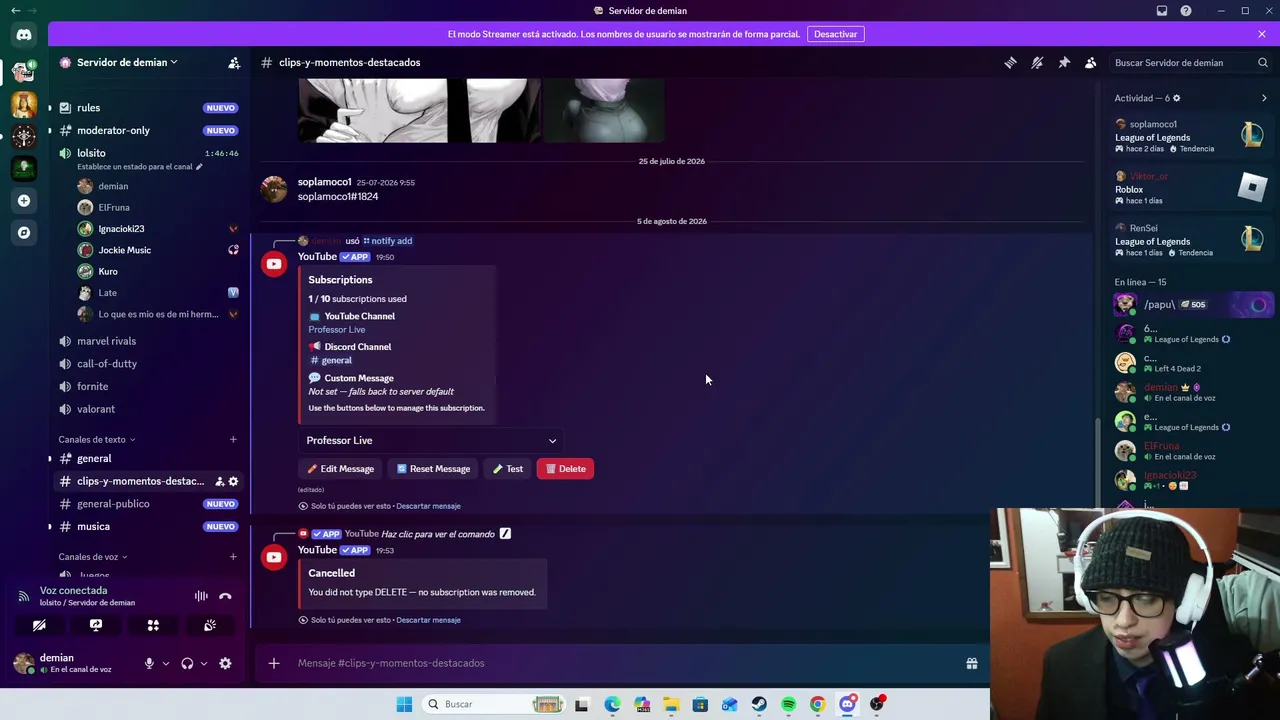The width and height of the screenshot is (1280, 720).
Task: Click the search magnifier icon
Action: tap(1262, 62)
